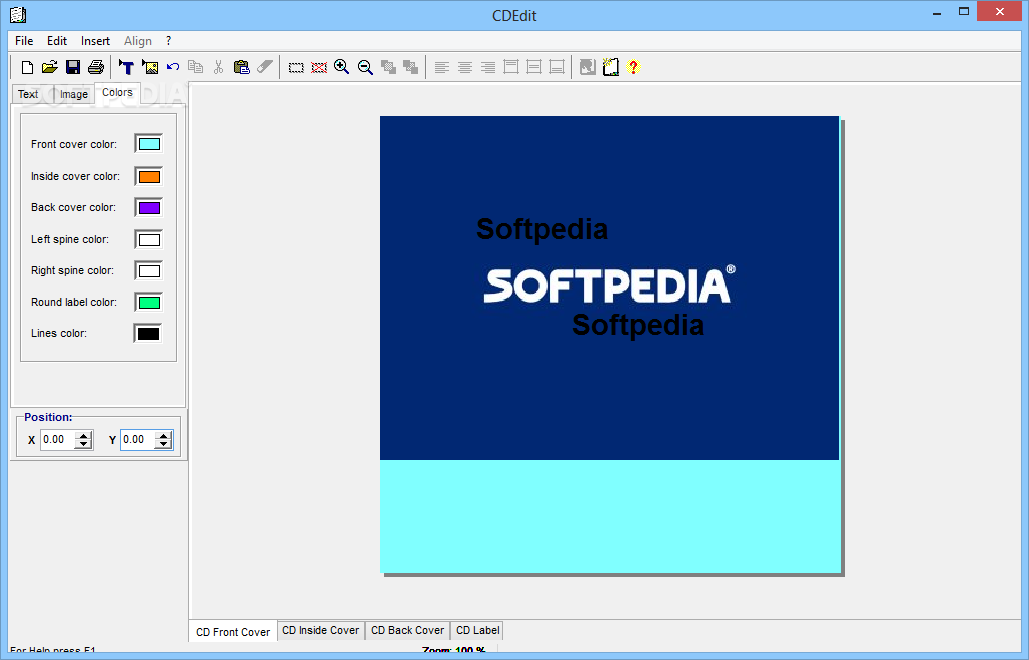Align text left with the toolbar icon
This screenshot has width=1029, height=660.
click(x=442, y=67)
